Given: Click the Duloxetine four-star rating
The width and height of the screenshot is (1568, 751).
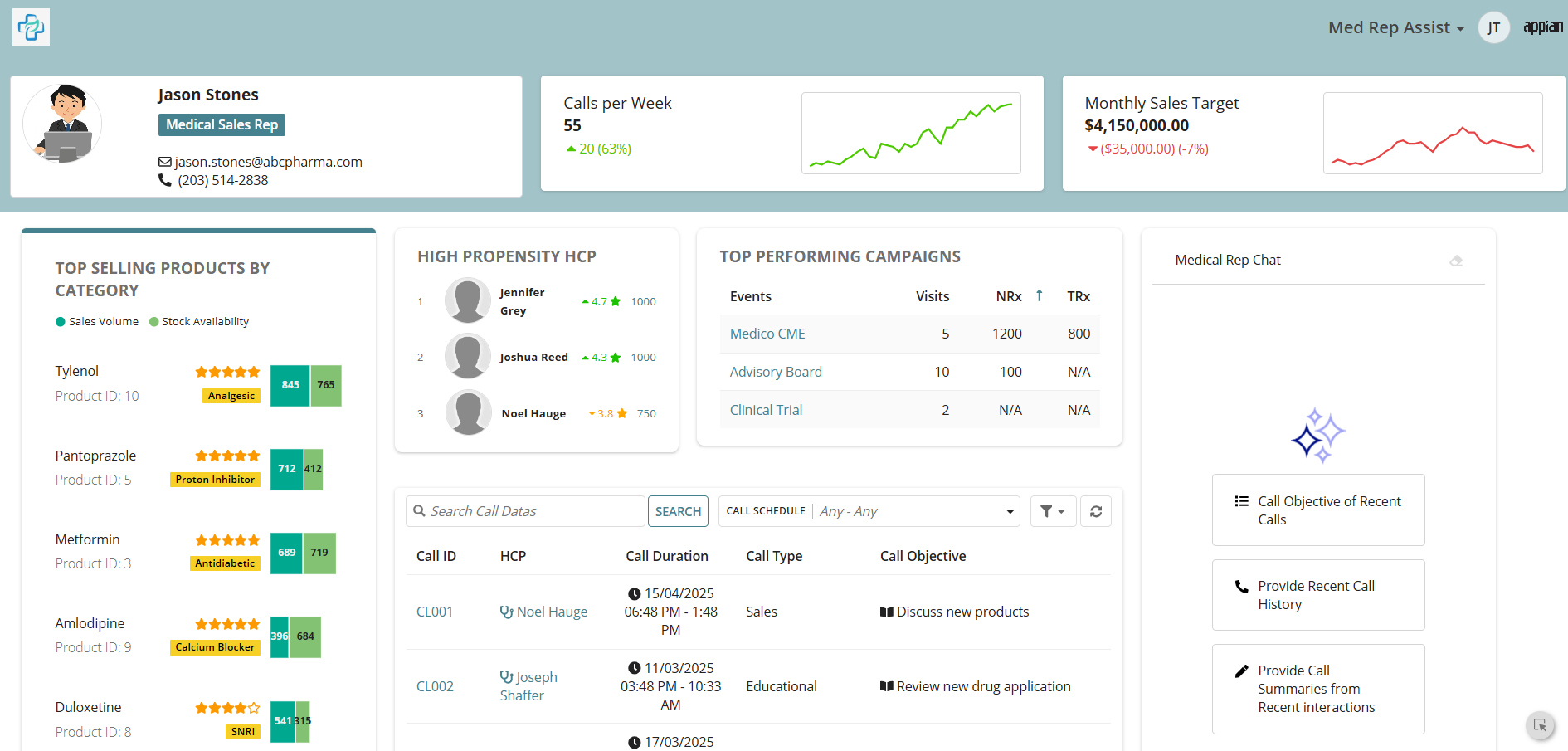Looking at the screenshot, I should pyautogui.click(x=227, y=708).
